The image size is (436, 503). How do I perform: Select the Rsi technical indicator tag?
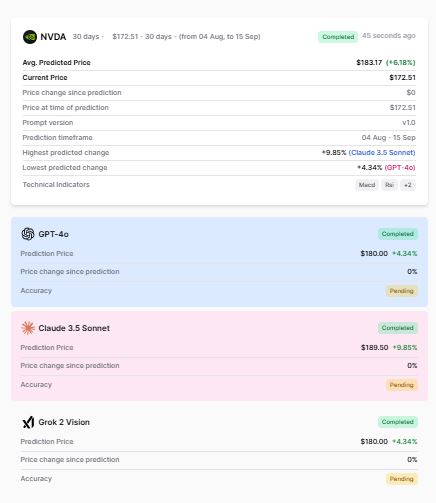389,185
